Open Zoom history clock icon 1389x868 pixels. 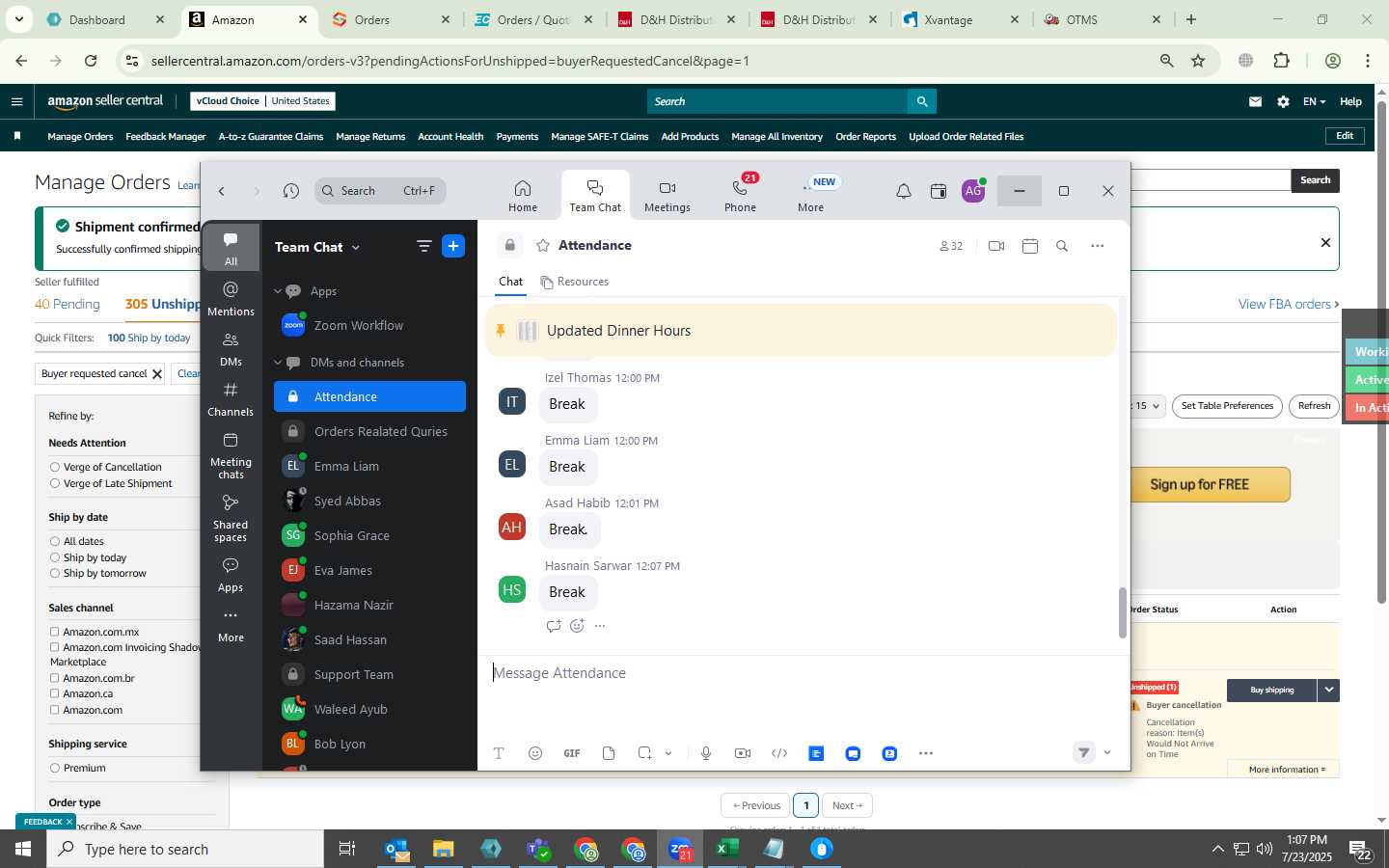coord(290,191)
